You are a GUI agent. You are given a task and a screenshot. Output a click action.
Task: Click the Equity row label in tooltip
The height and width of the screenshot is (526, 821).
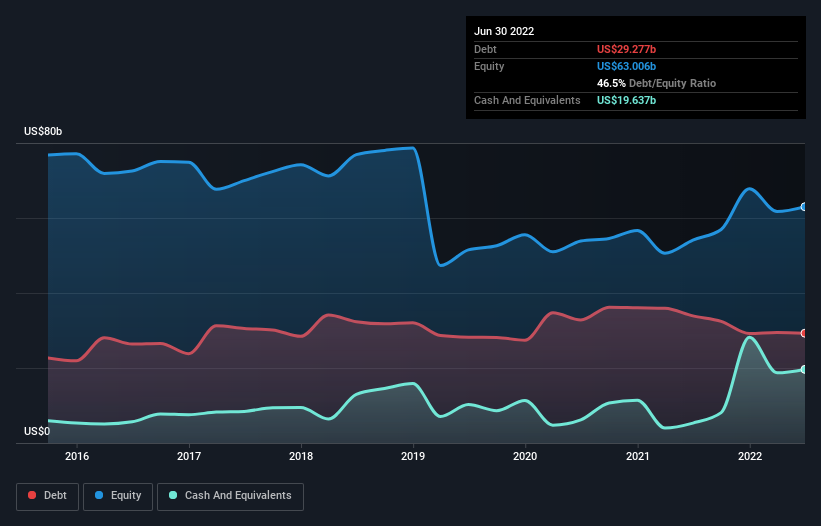click(x=489, y=66)
